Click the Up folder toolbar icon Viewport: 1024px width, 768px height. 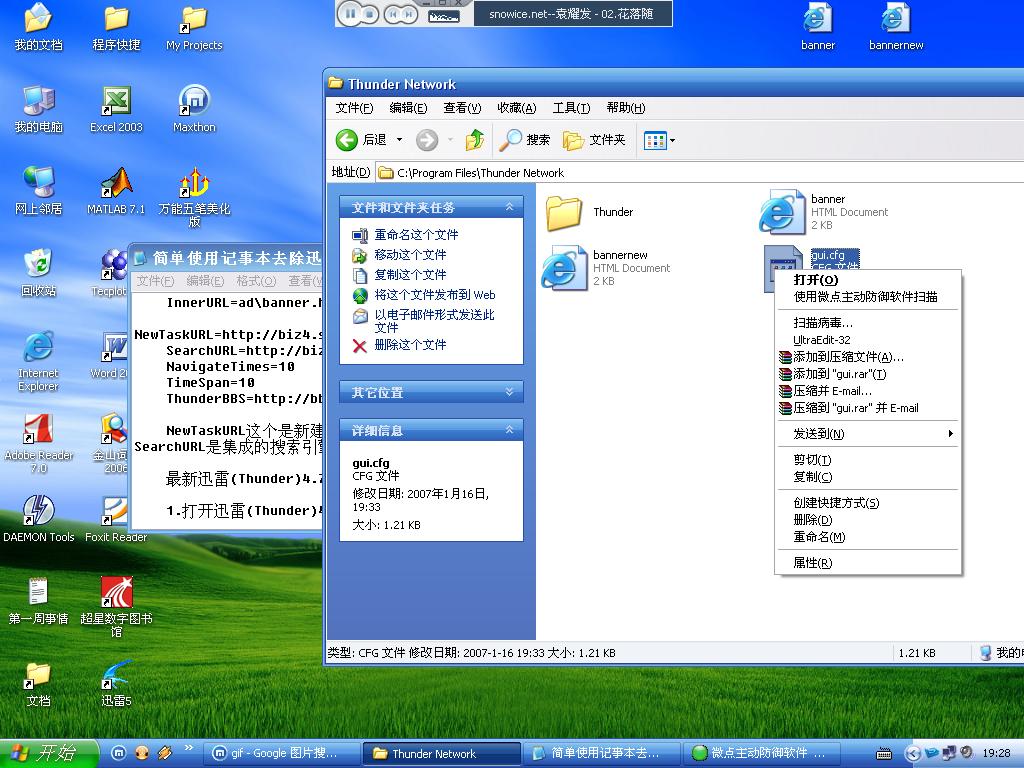[475, 140]
